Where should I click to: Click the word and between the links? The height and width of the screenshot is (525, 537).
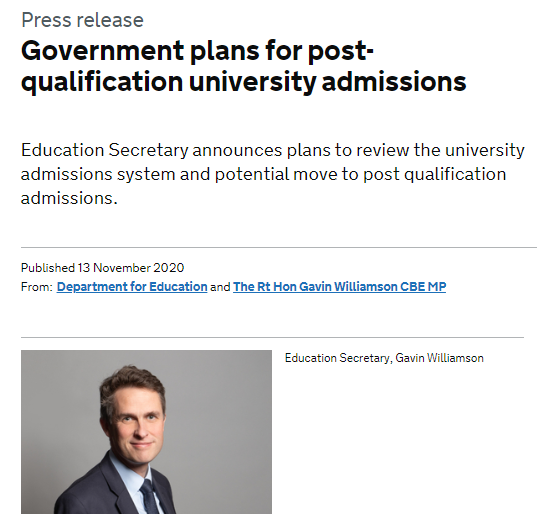coord(220,287)
